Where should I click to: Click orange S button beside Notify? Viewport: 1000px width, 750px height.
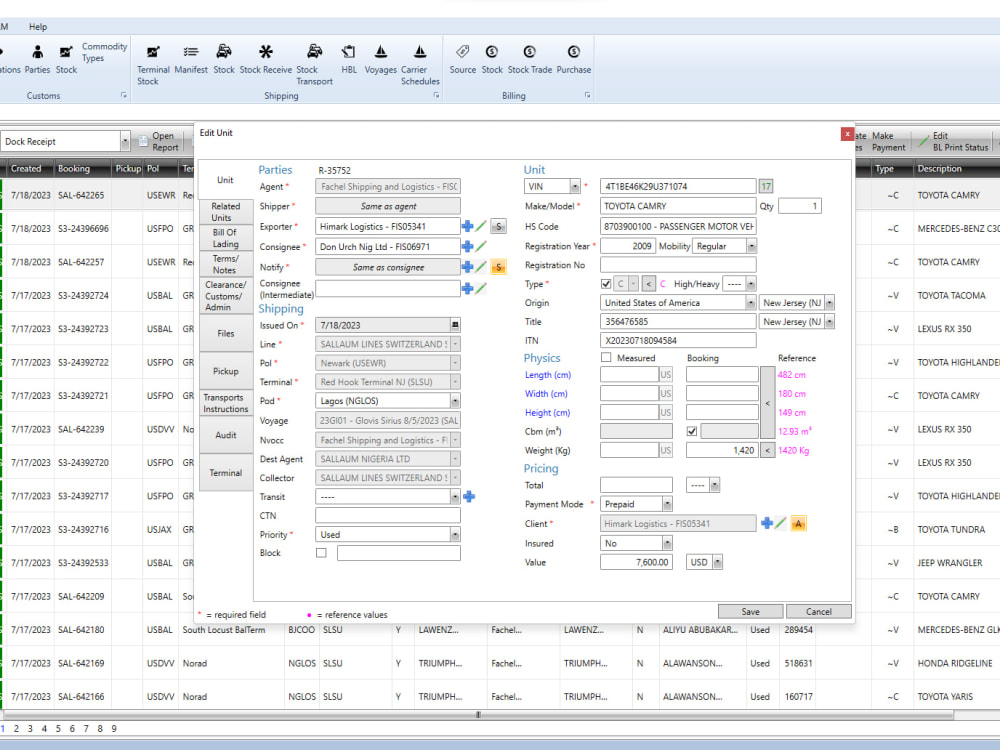499,267
